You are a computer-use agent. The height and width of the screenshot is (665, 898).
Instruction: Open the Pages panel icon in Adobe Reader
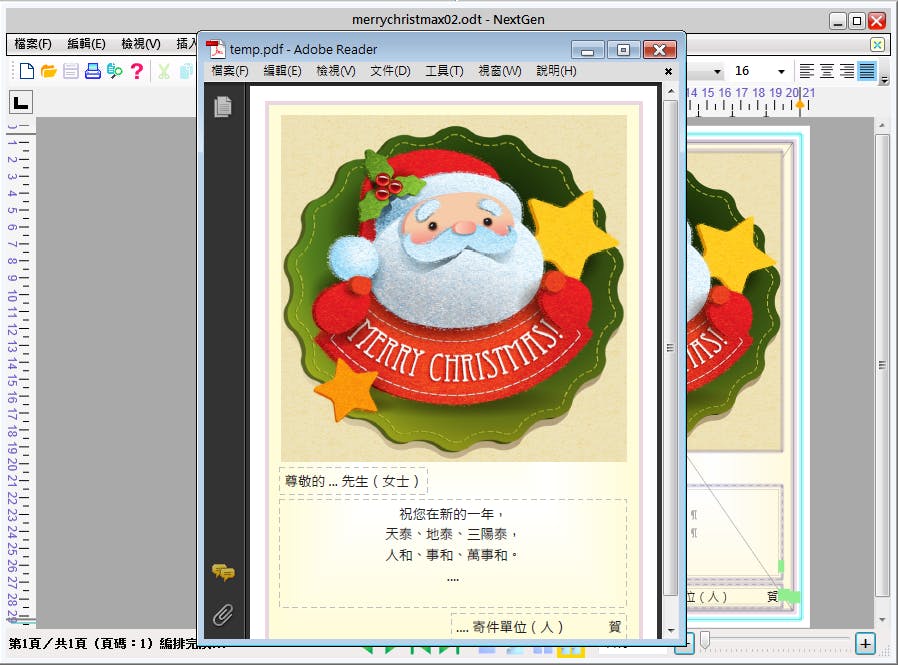(x=223, y=107)
